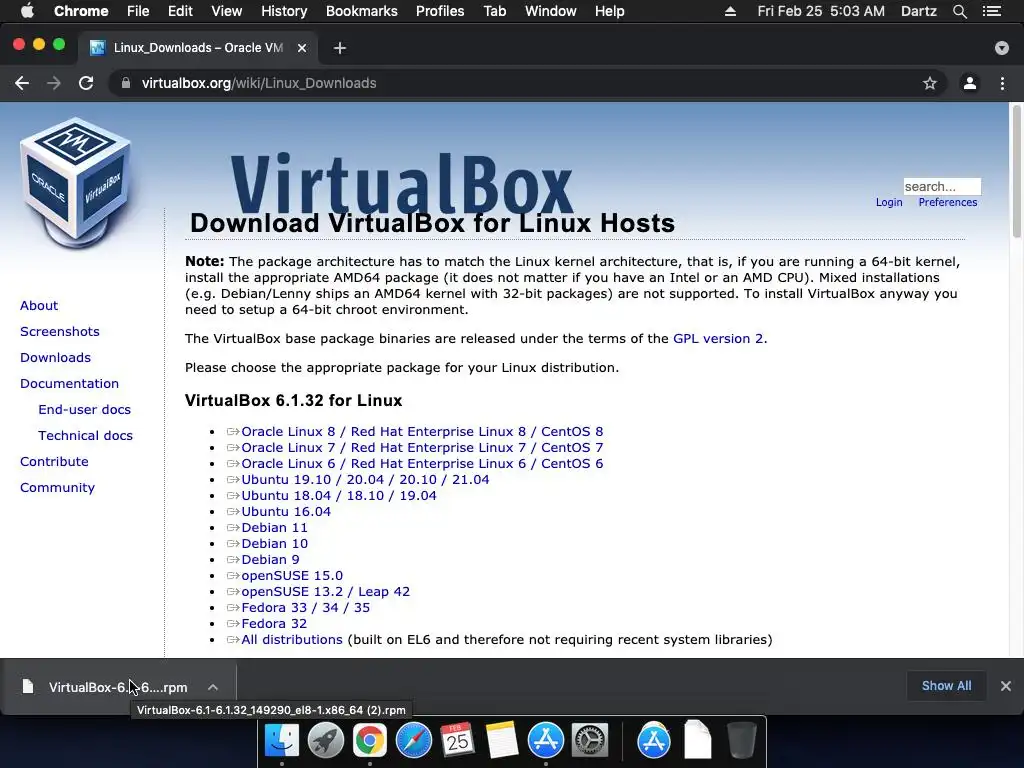Close the Linux_Downloads tab
This screenshot has height=768, width=1024.
(302, 48)
